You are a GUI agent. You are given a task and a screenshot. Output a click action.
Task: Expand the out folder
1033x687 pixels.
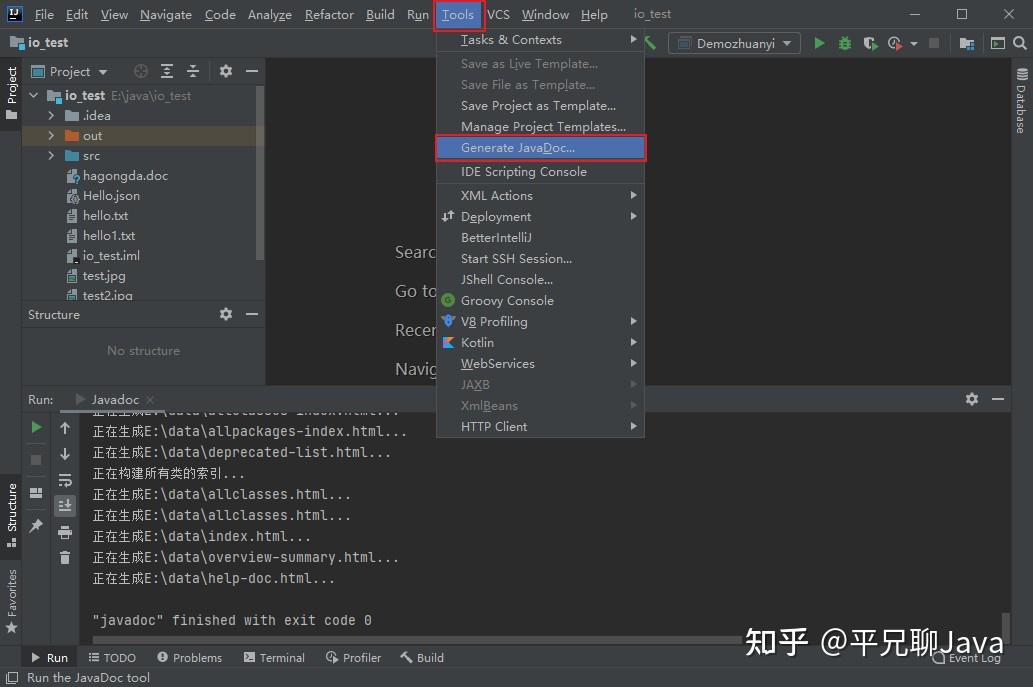pyautogui.click(x=51, y=135)
